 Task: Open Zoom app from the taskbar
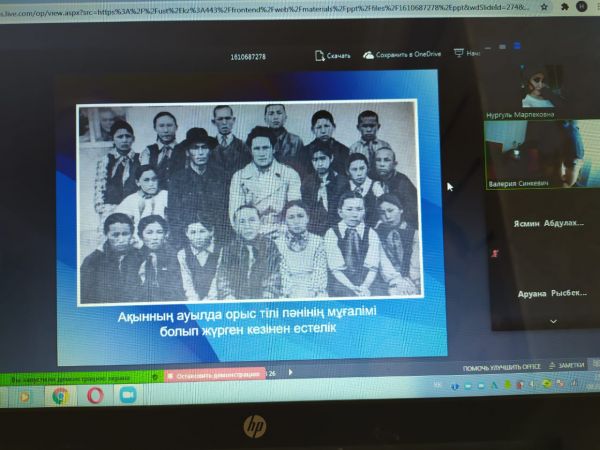click(x=128, y=395)
